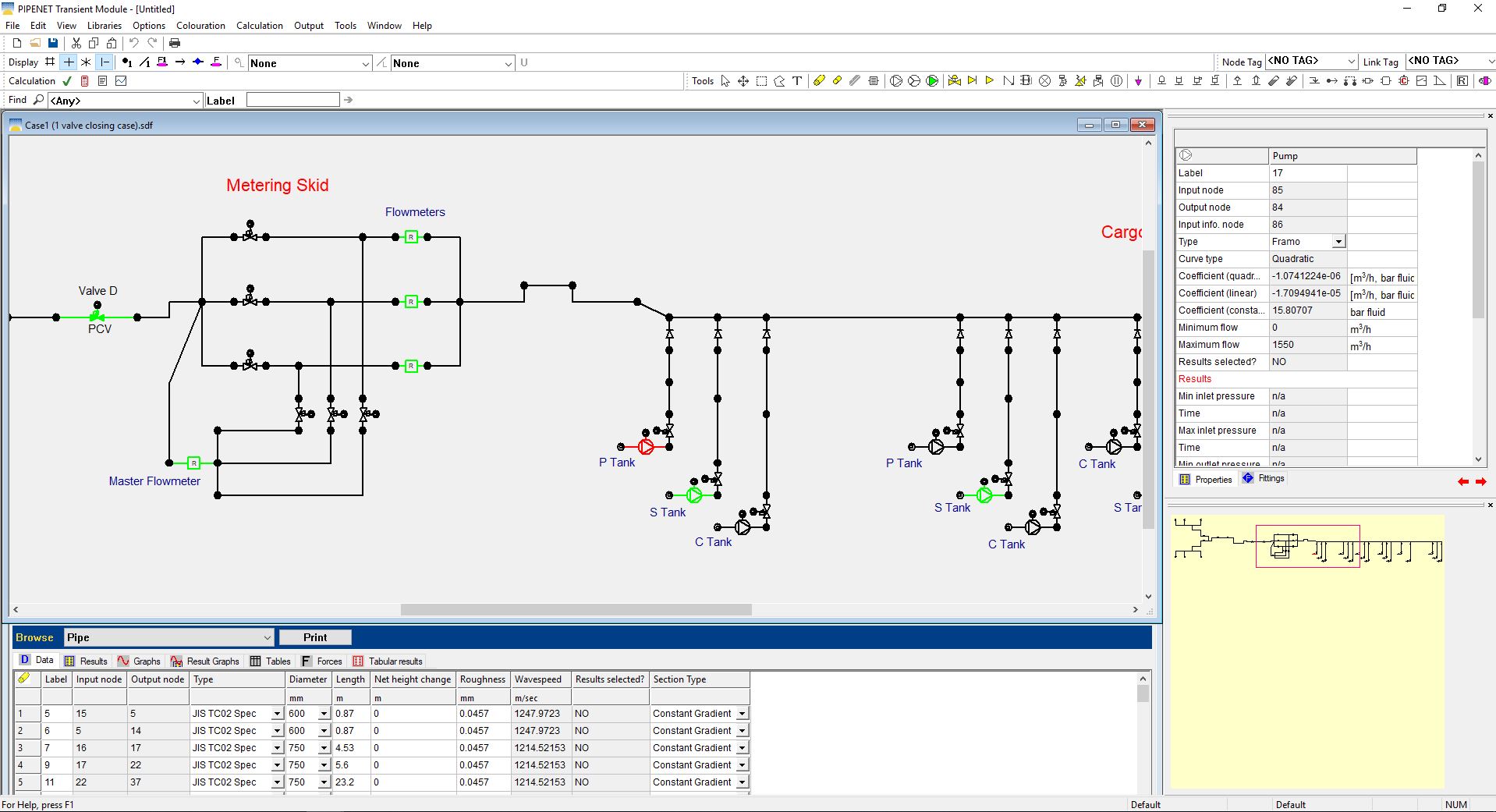
Task: Toggle flow direction arrow display
Action: 180,62
